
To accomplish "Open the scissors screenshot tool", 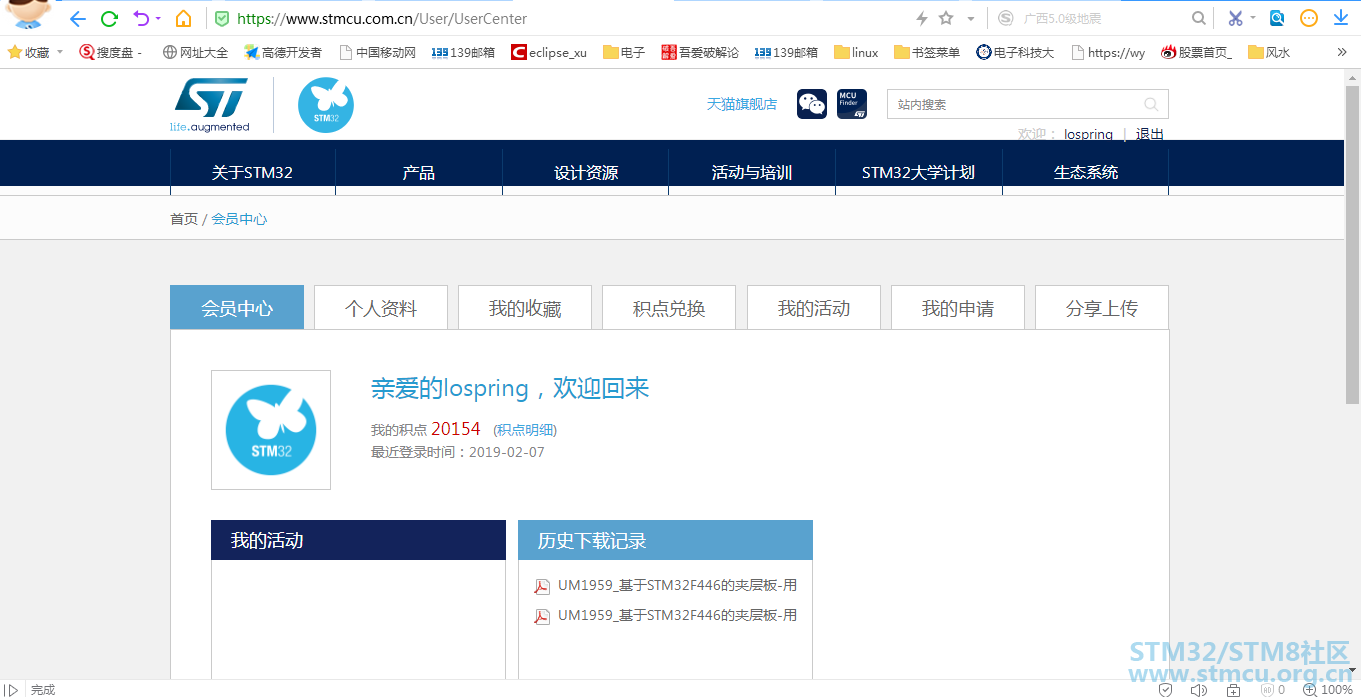I will (x=1235, y=18).
